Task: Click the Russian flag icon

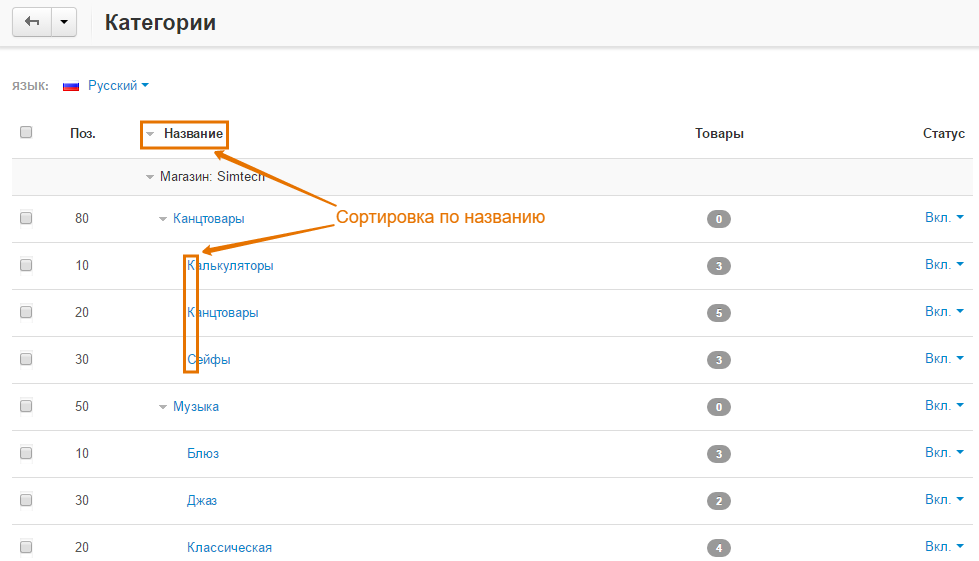Action: pos(71,86)
